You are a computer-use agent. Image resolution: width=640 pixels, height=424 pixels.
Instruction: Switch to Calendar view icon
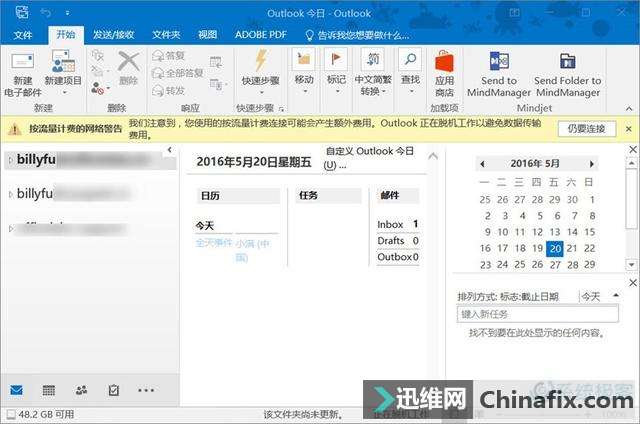point(49,391)
